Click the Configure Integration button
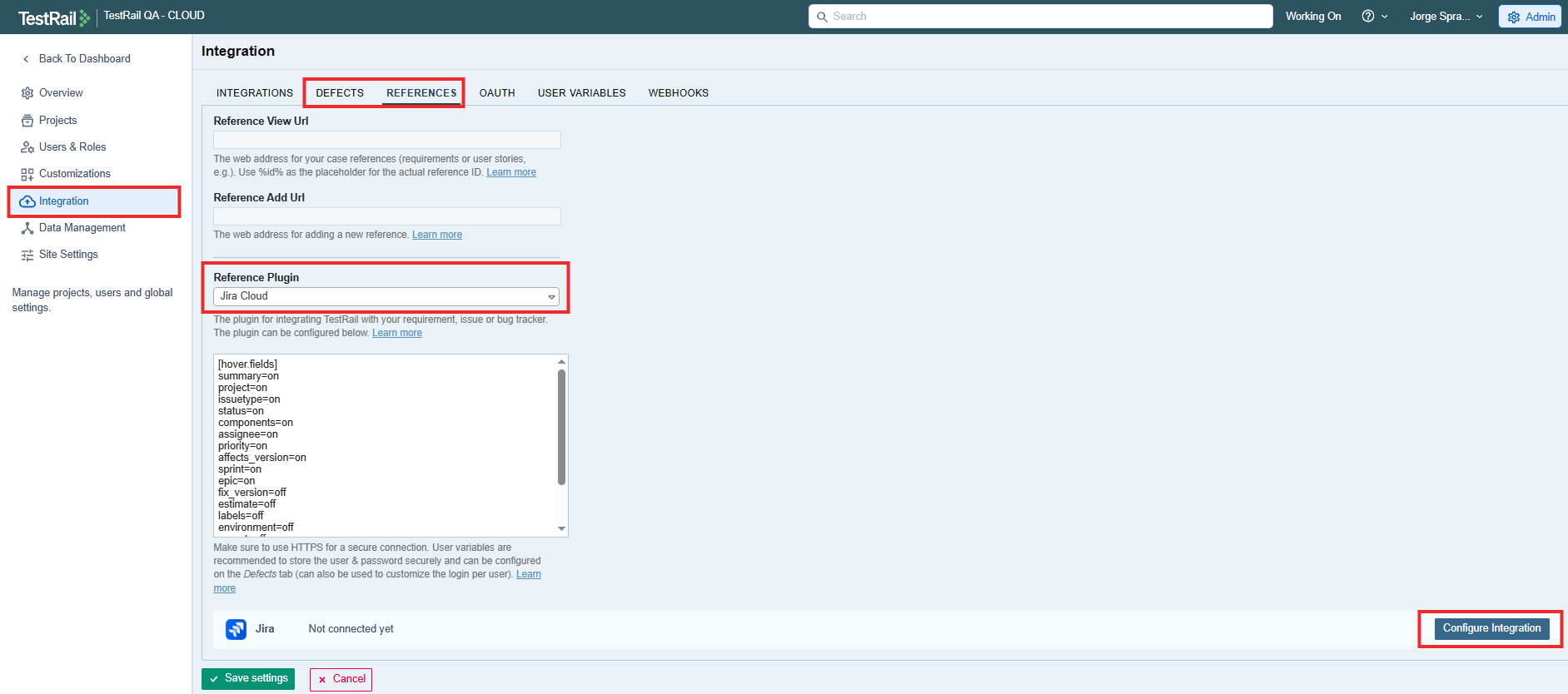The image size is (1568, 694). 1491,628
